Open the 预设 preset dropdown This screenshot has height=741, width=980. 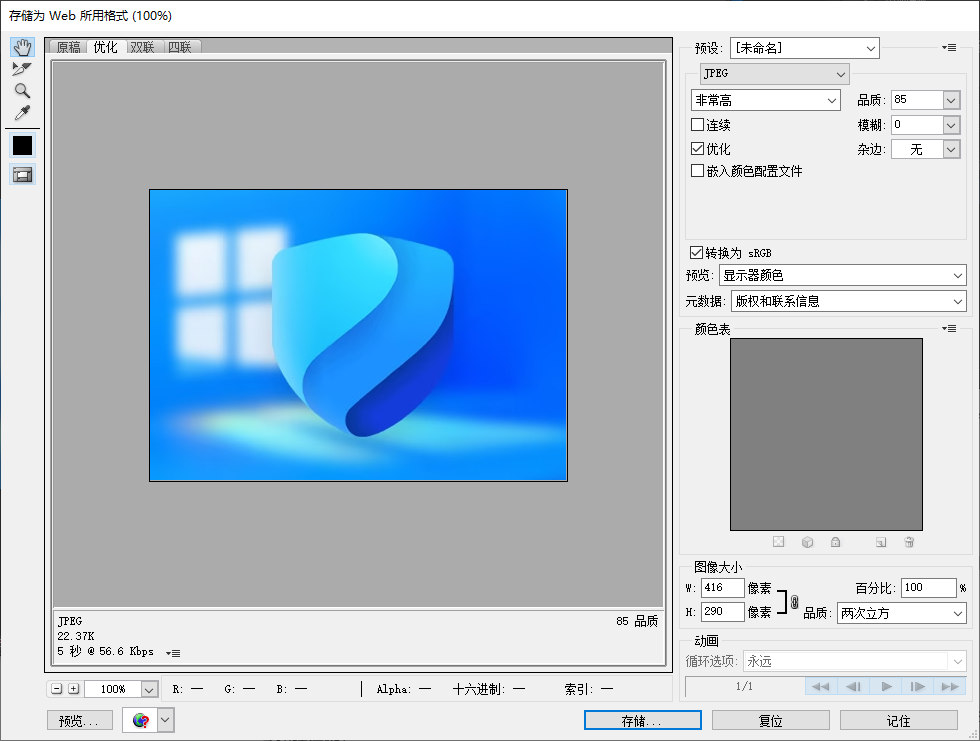(805, 48)
